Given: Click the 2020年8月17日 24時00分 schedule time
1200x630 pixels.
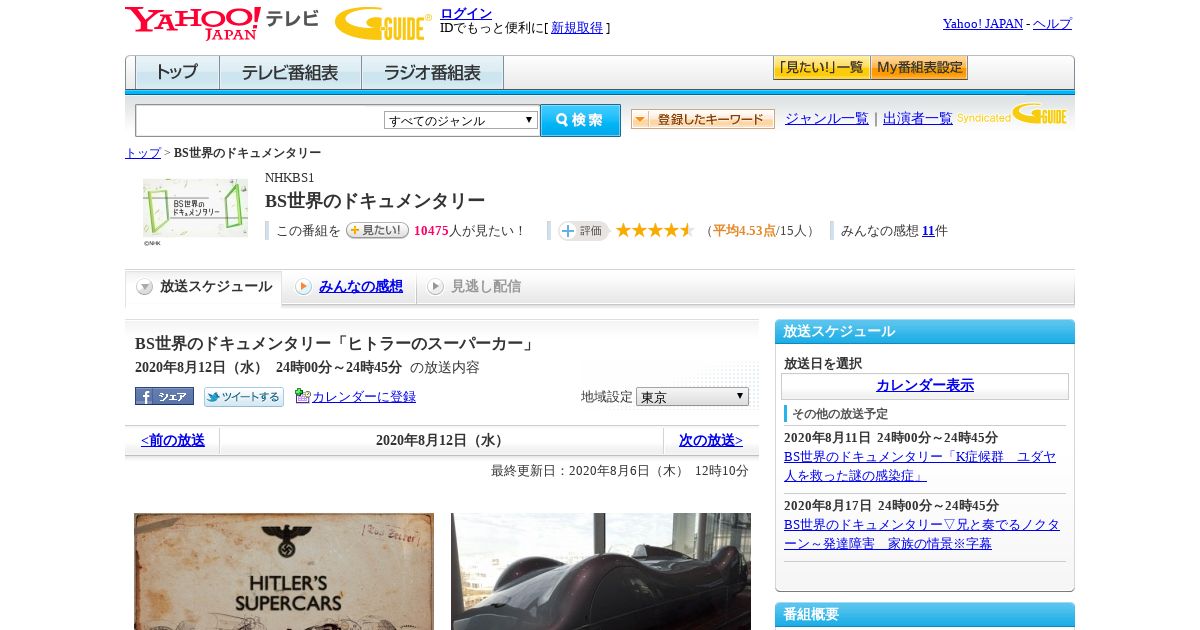Looking at the screenshot, I should [891, 506].
